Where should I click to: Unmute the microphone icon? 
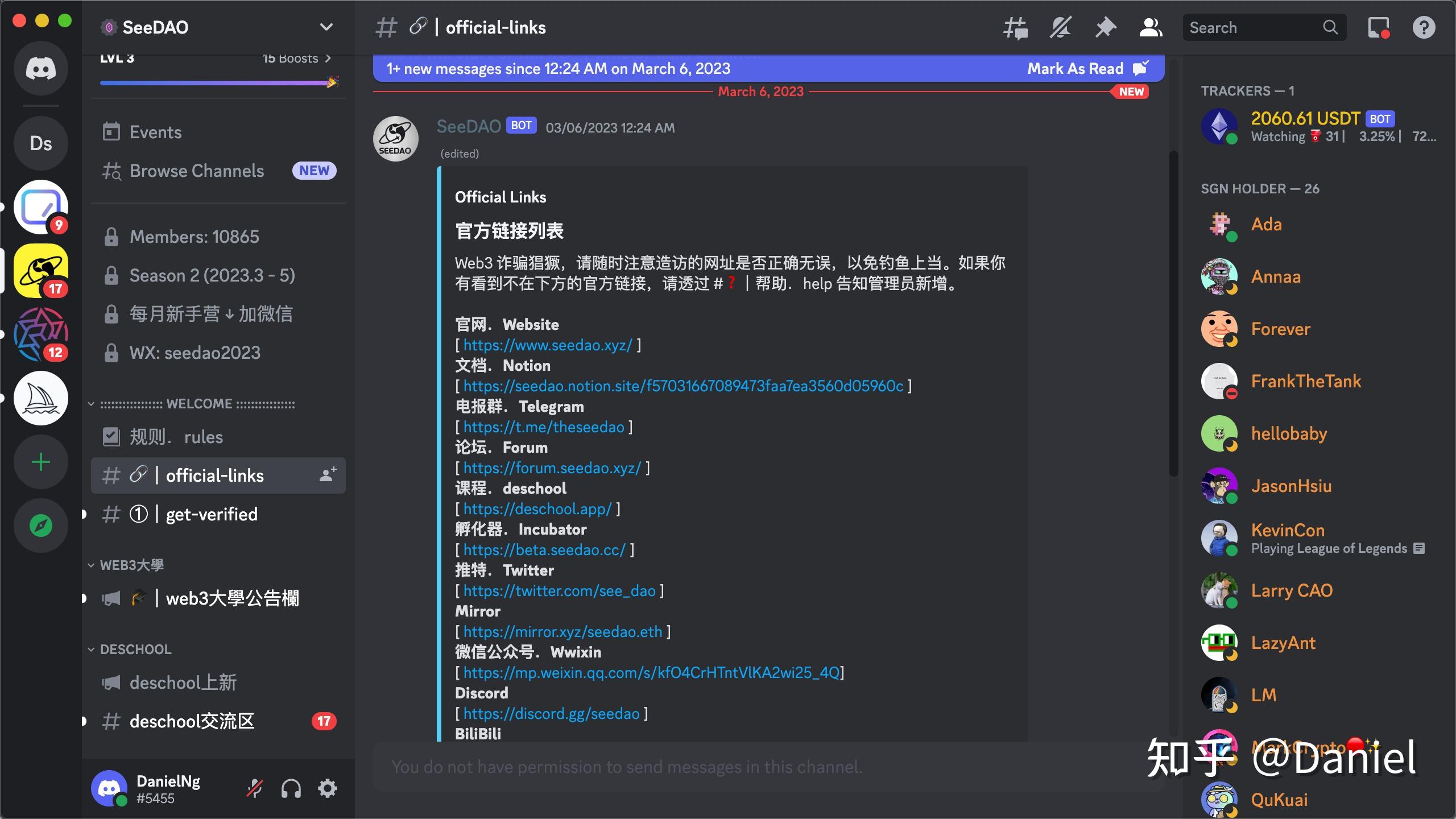[x=254, y=788]
